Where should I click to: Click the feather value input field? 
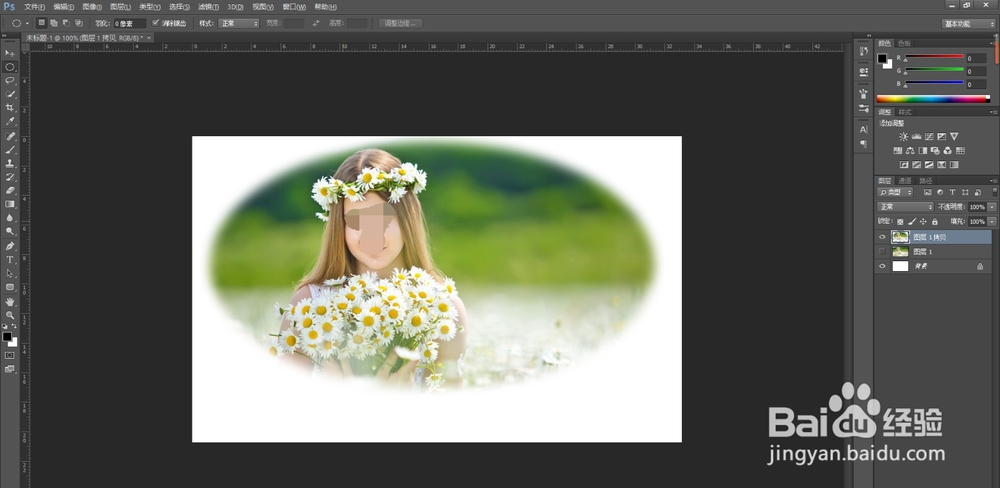pos(128,22)
